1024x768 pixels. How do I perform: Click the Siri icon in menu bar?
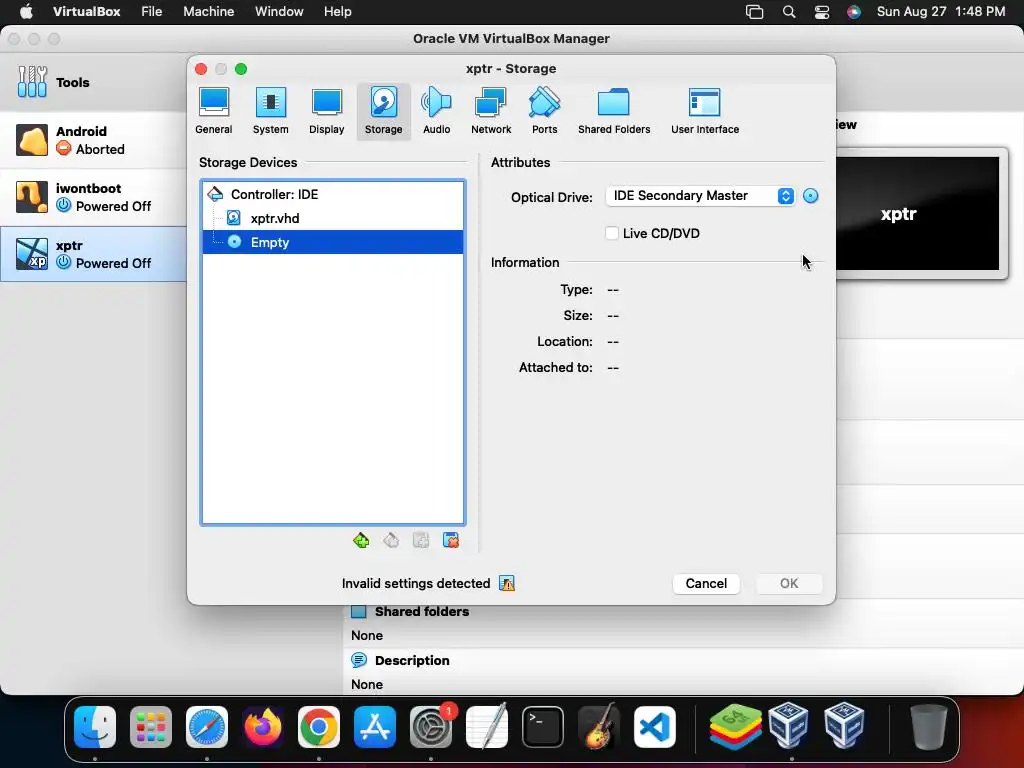[x=854, y=12]
